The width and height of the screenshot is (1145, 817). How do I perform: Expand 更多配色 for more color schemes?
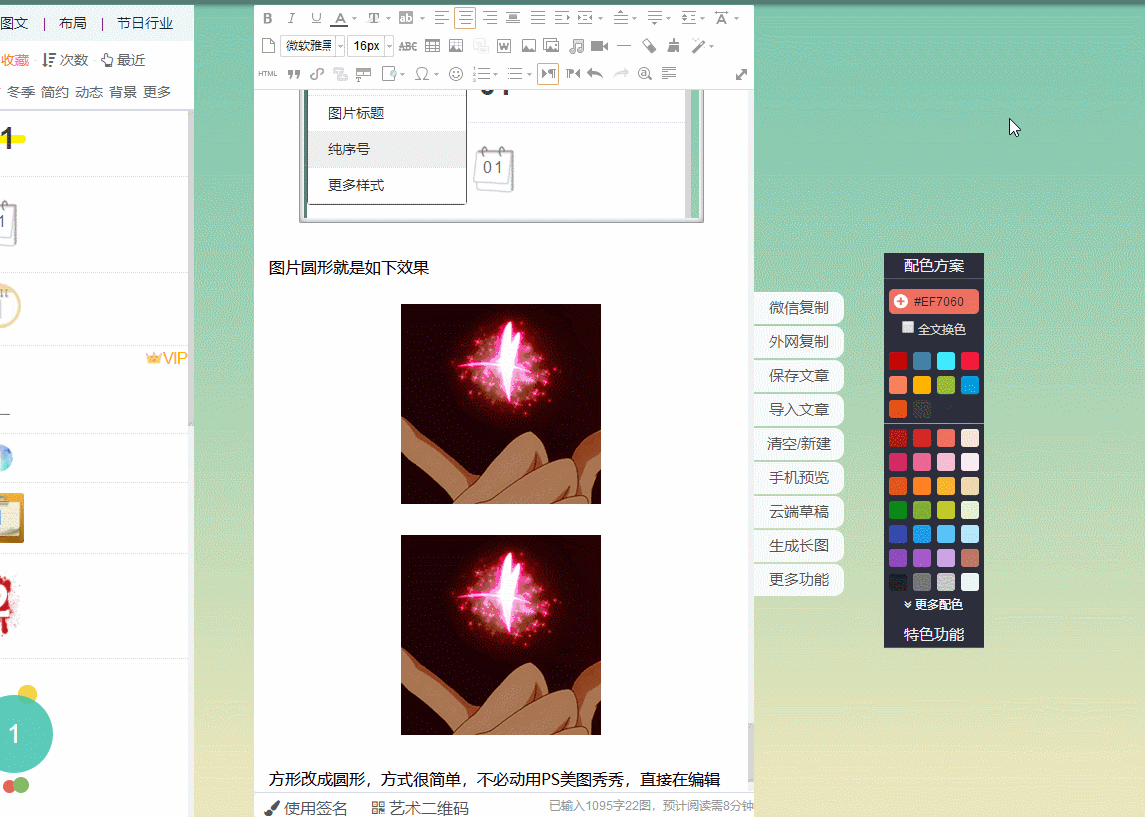click(x=933, y=605)
